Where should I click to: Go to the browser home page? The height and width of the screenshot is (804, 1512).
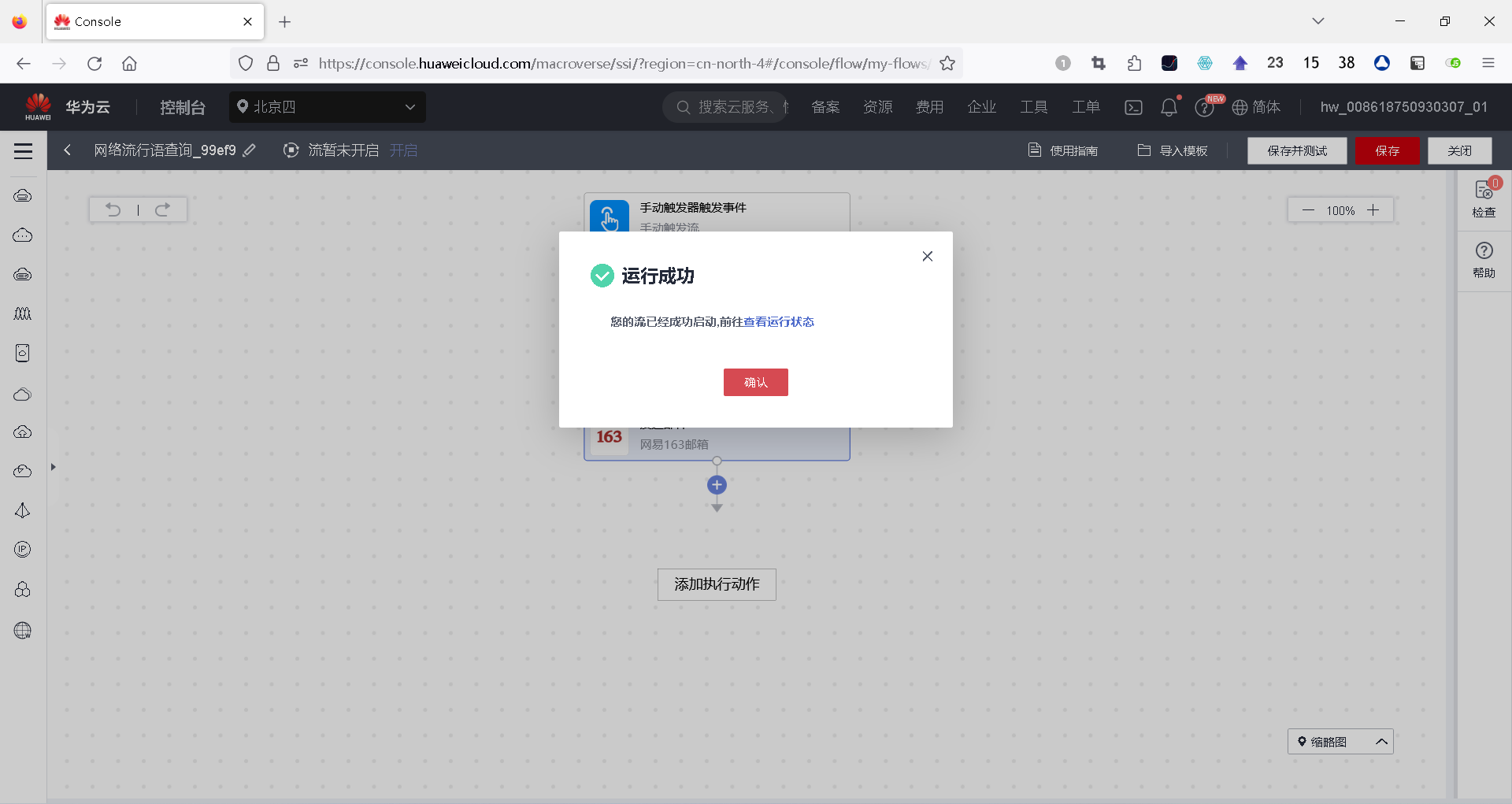tap(129, 64)
